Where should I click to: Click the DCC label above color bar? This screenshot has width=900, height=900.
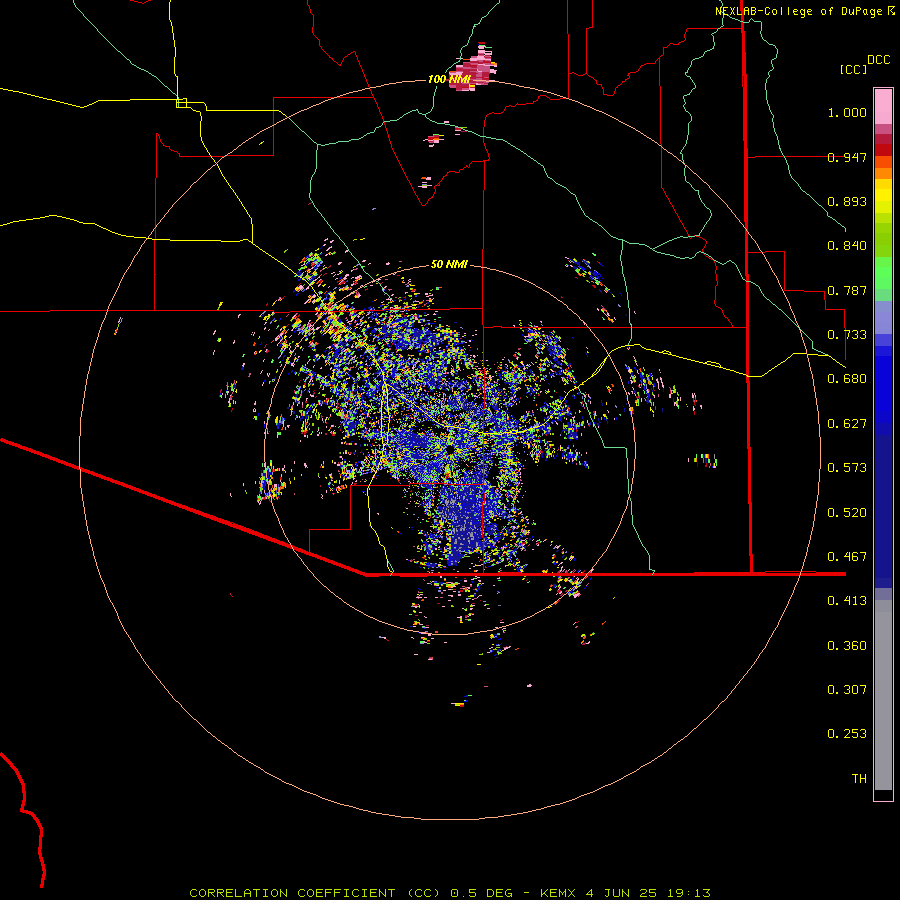tap(879, 59)
